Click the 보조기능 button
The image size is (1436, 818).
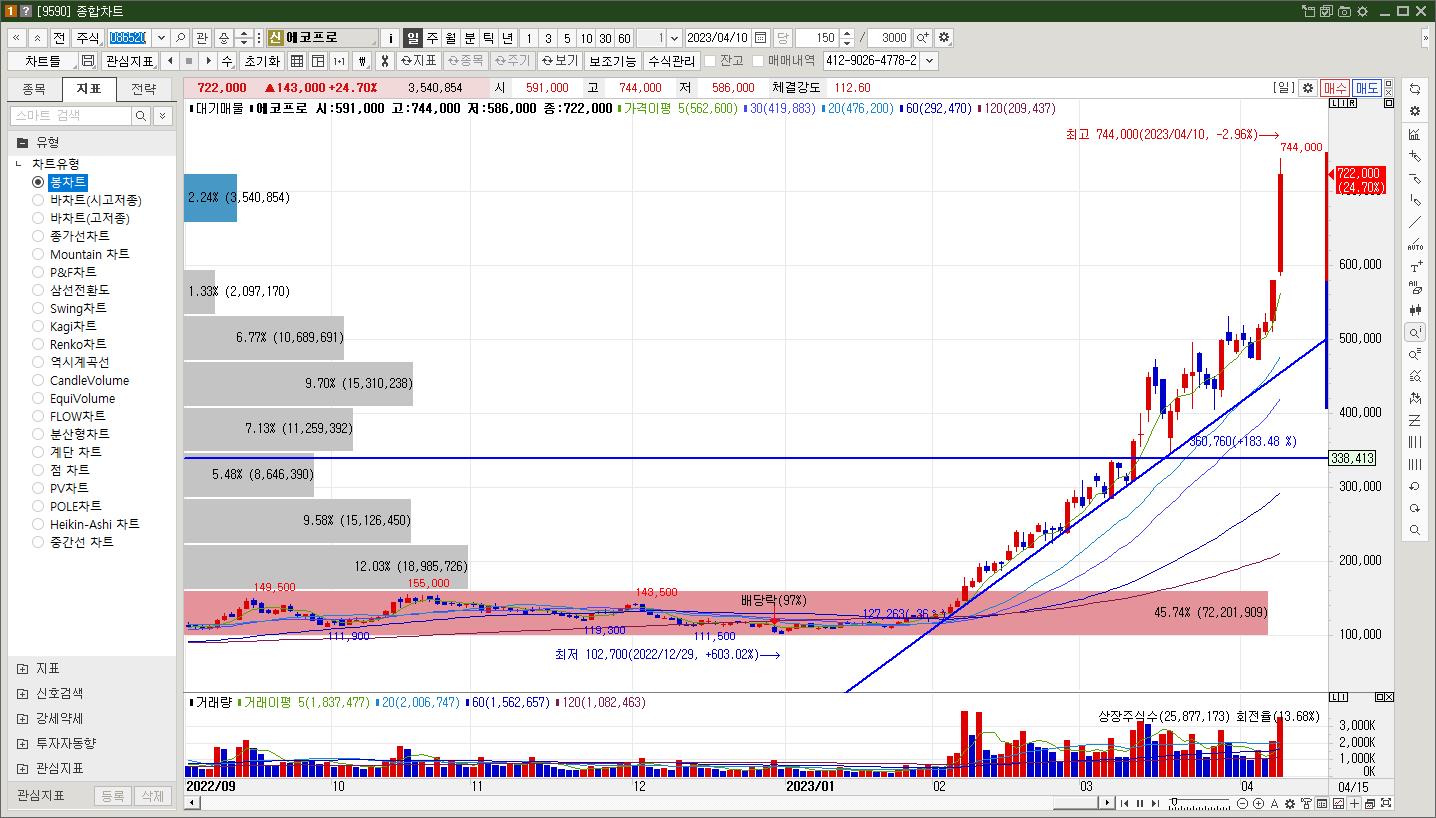pos(612,61)
